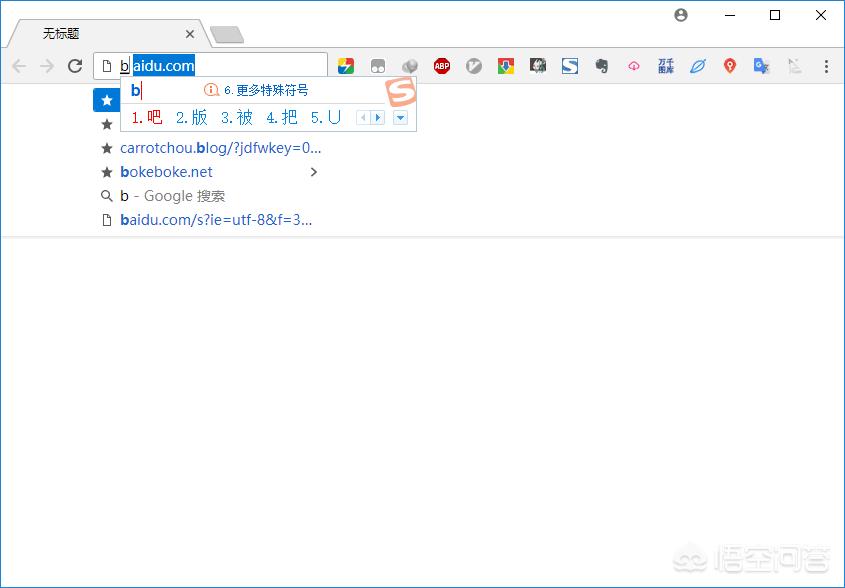Click the orange info circle icon
845x588 pixels.
(x=211, y=90)
